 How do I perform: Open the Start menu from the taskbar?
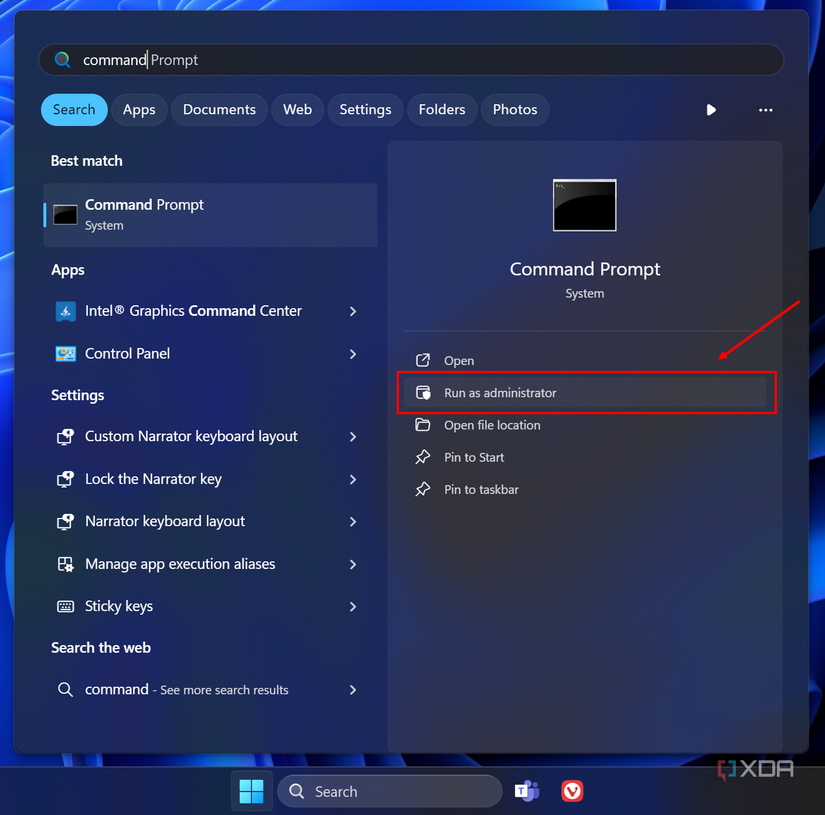(251, 790)
